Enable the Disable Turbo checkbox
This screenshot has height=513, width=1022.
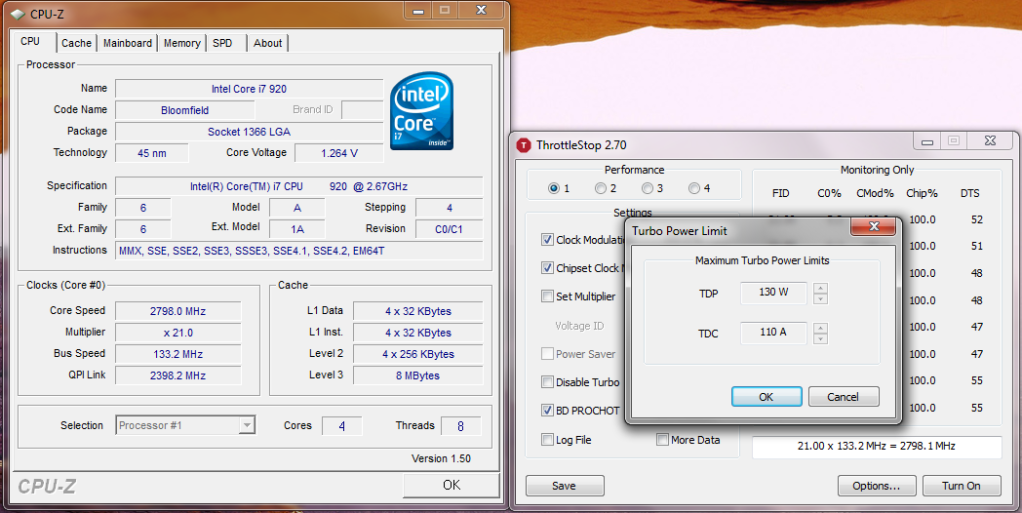[x=548, y=382]
